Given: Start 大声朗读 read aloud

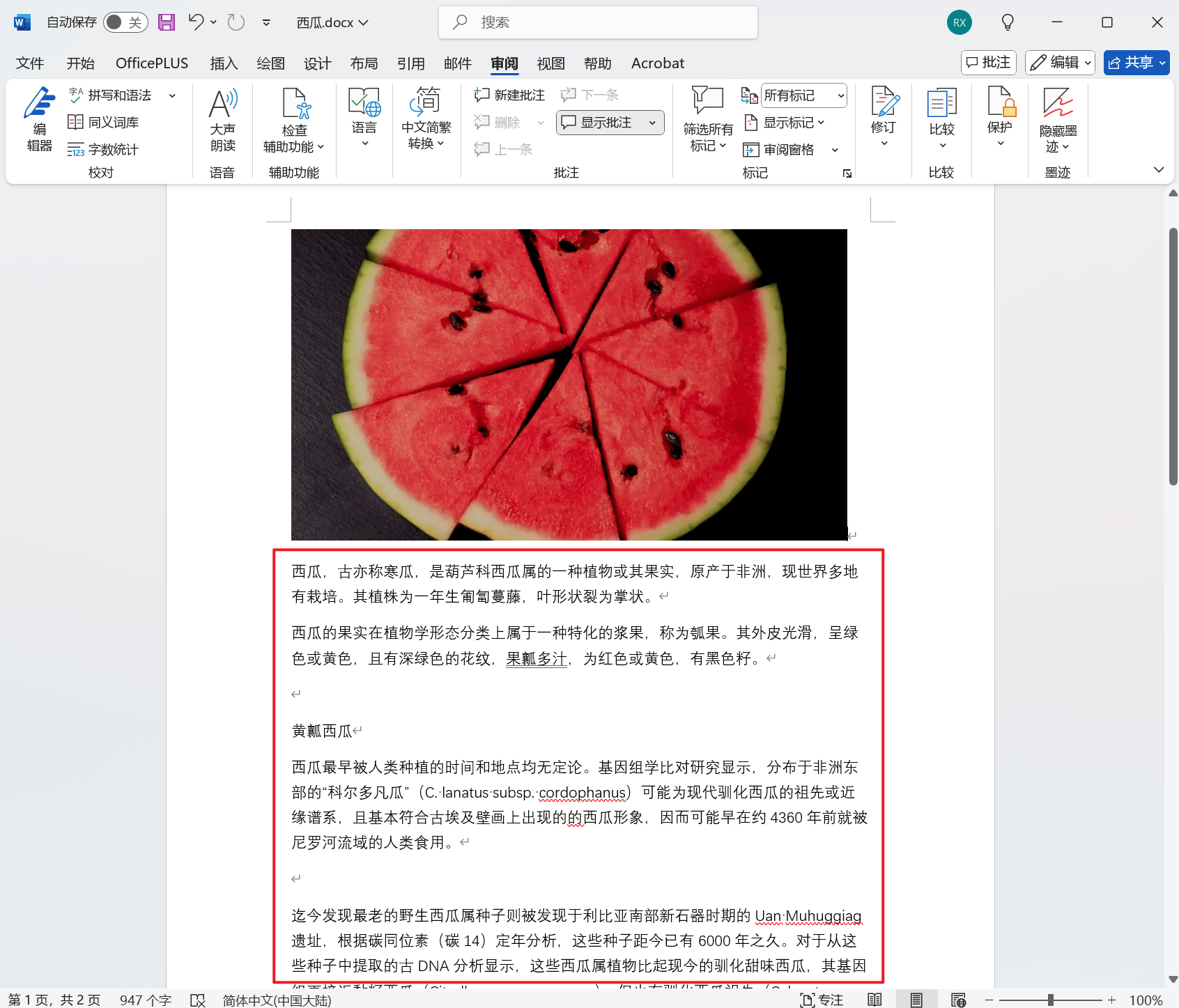Looking at the screenshot, I should [x=222, y=118].
